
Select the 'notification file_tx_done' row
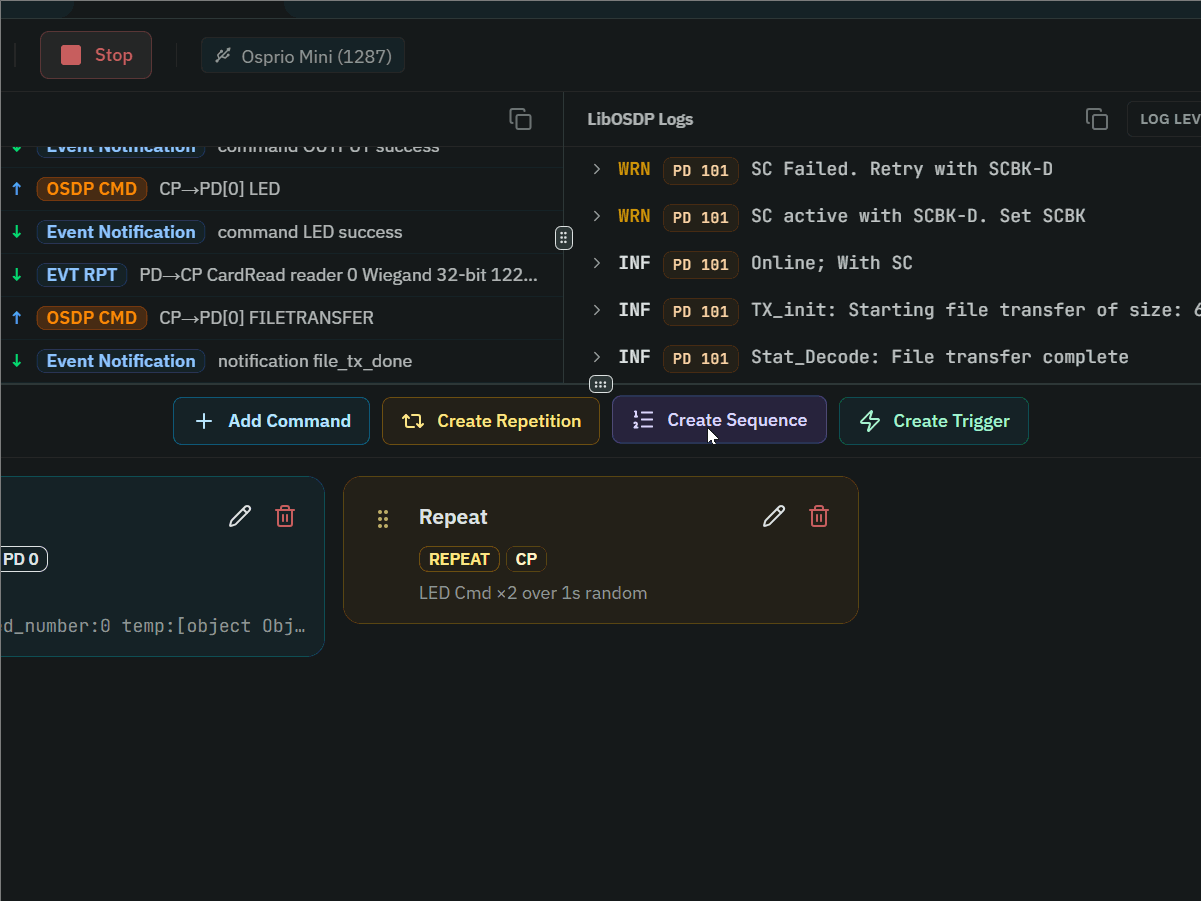click(281, 361)
